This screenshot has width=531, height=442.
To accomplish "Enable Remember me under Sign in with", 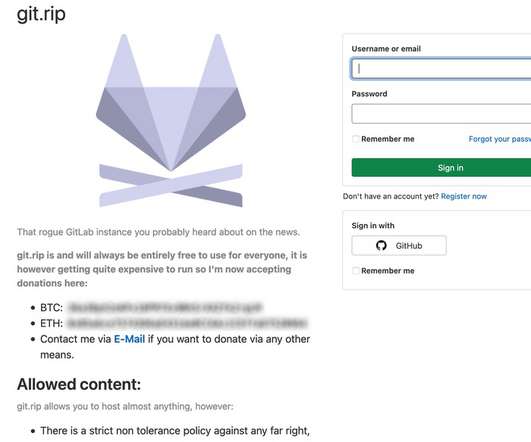I will [356, 271].
